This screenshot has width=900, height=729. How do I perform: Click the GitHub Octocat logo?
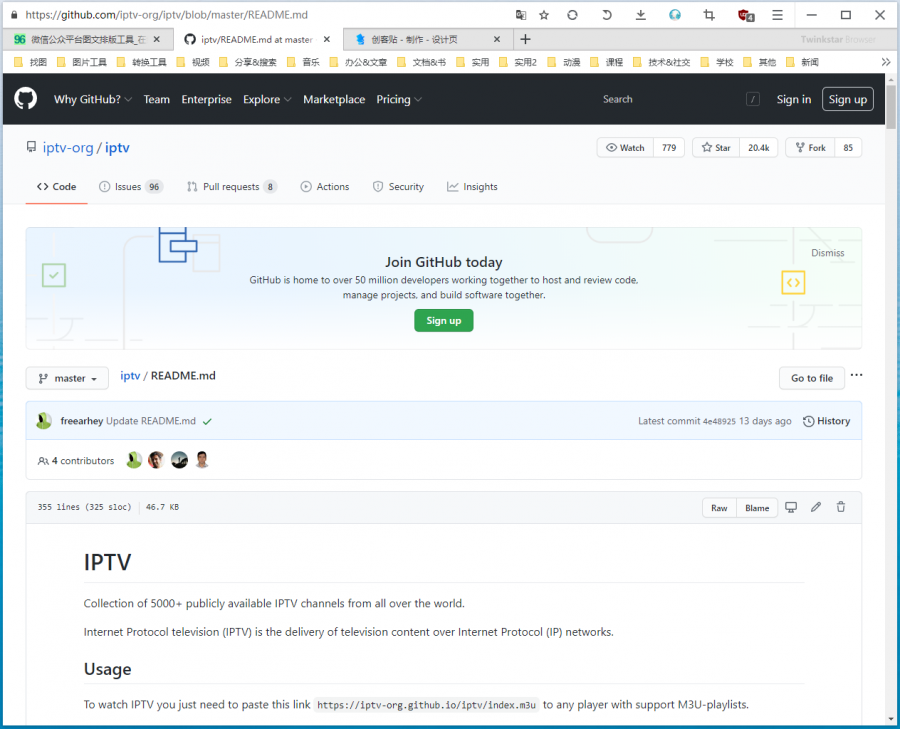click(25, 99)
